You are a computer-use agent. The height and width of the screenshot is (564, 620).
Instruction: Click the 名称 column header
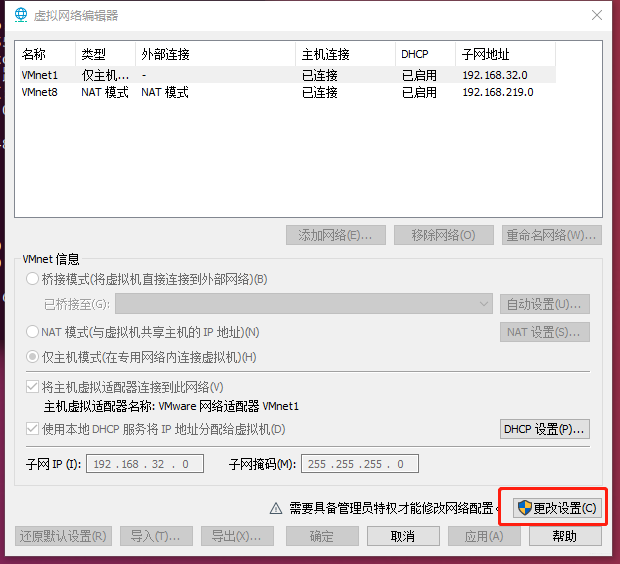click(x=45, y=54)
